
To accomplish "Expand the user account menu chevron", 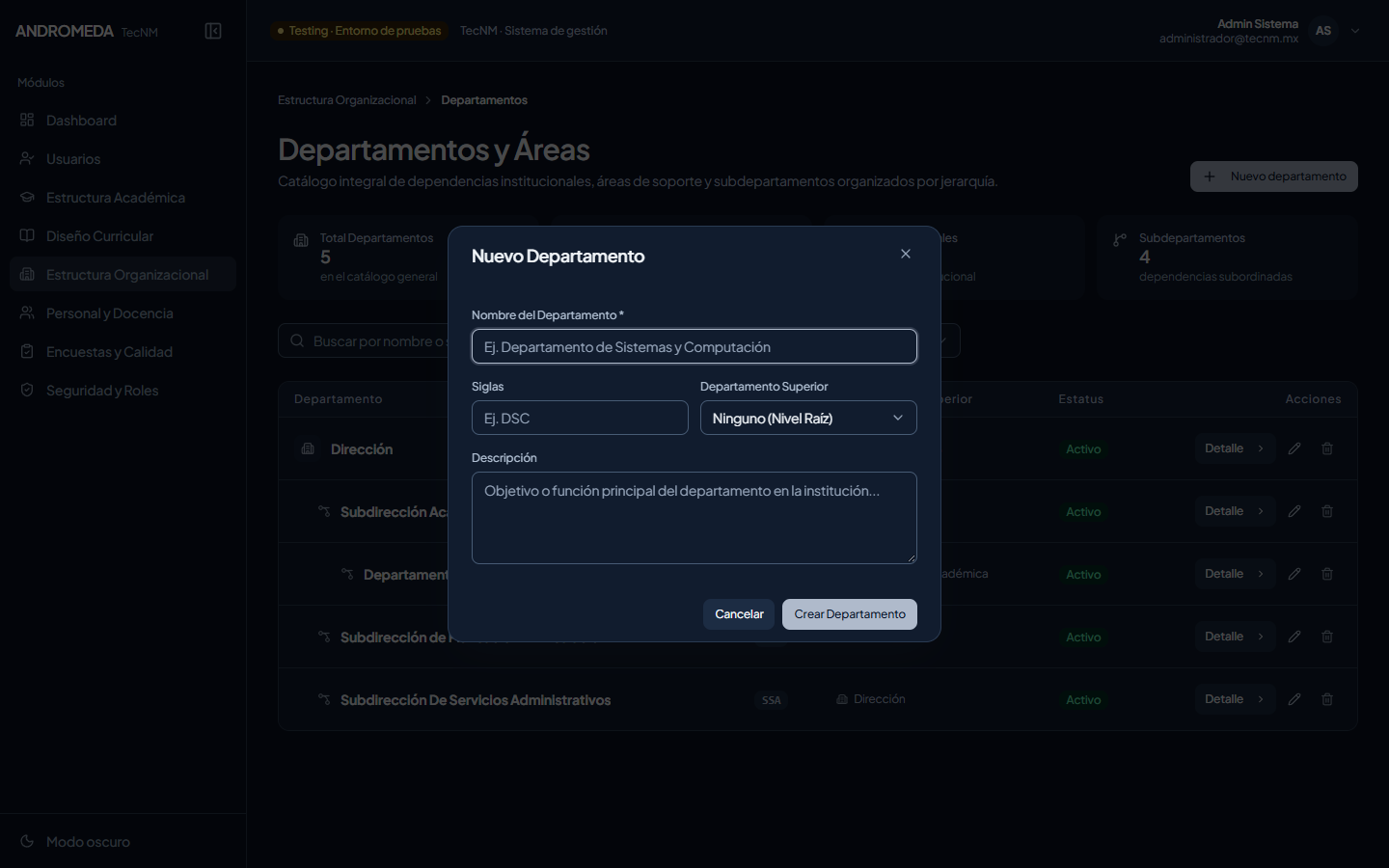I will pos(1355,31).
